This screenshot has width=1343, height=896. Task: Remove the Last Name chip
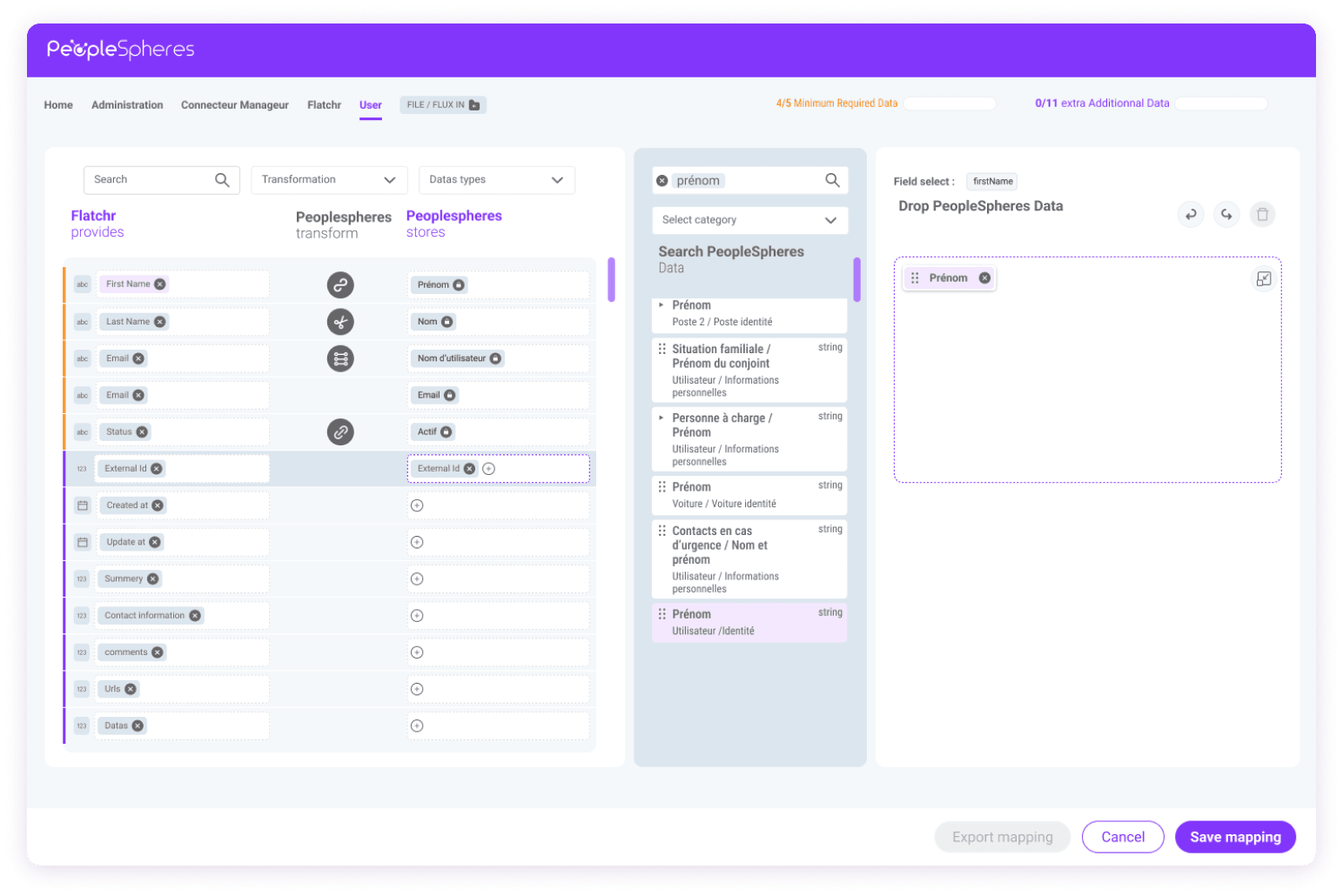coord(160,322)
